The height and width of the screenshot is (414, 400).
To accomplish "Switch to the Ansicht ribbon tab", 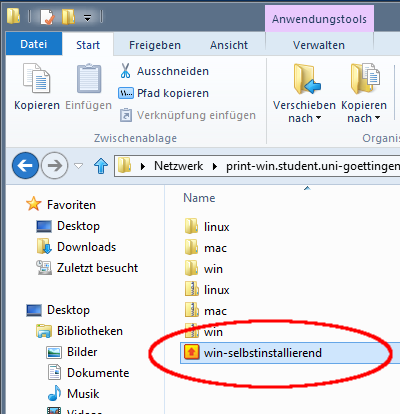I will (229, 45).
